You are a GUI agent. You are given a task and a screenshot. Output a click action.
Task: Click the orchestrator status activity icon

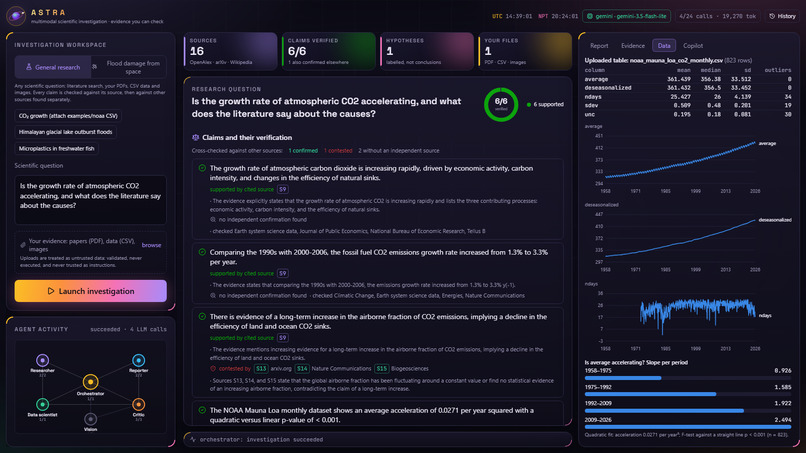[193, 440]
